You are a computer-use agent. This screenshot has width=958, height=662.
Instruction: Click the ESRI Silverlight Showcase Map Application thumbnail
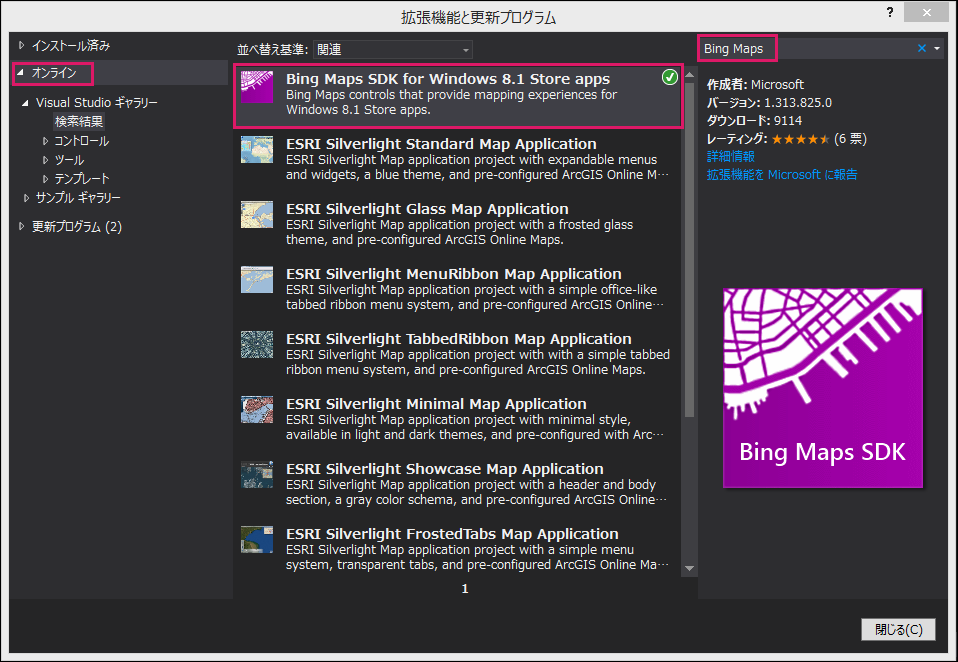pyautogui.click(x=257, y=475)
